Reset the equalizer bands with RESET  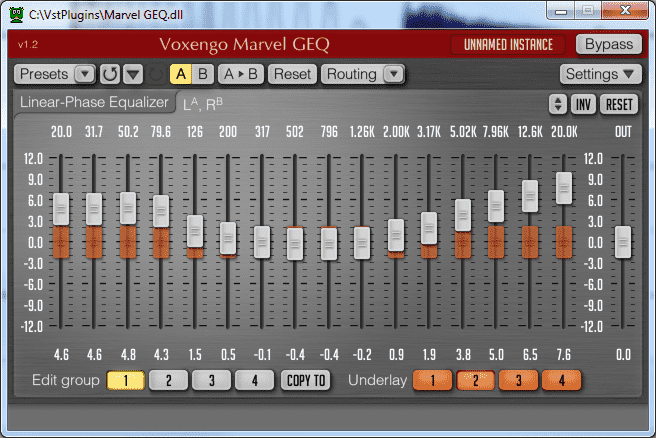coord(619,104)
